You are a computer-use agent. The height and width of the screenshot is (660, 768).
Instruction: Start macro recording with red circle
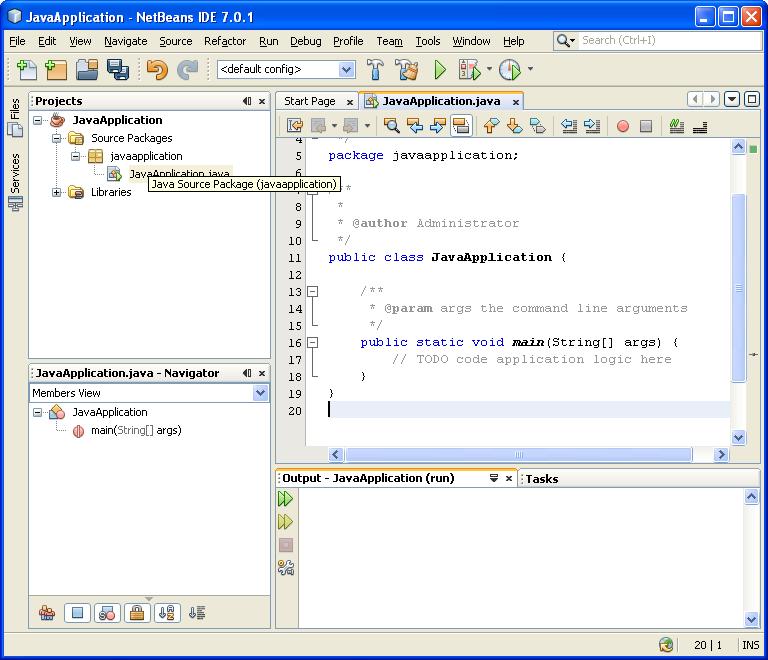[x=623, y=126]
